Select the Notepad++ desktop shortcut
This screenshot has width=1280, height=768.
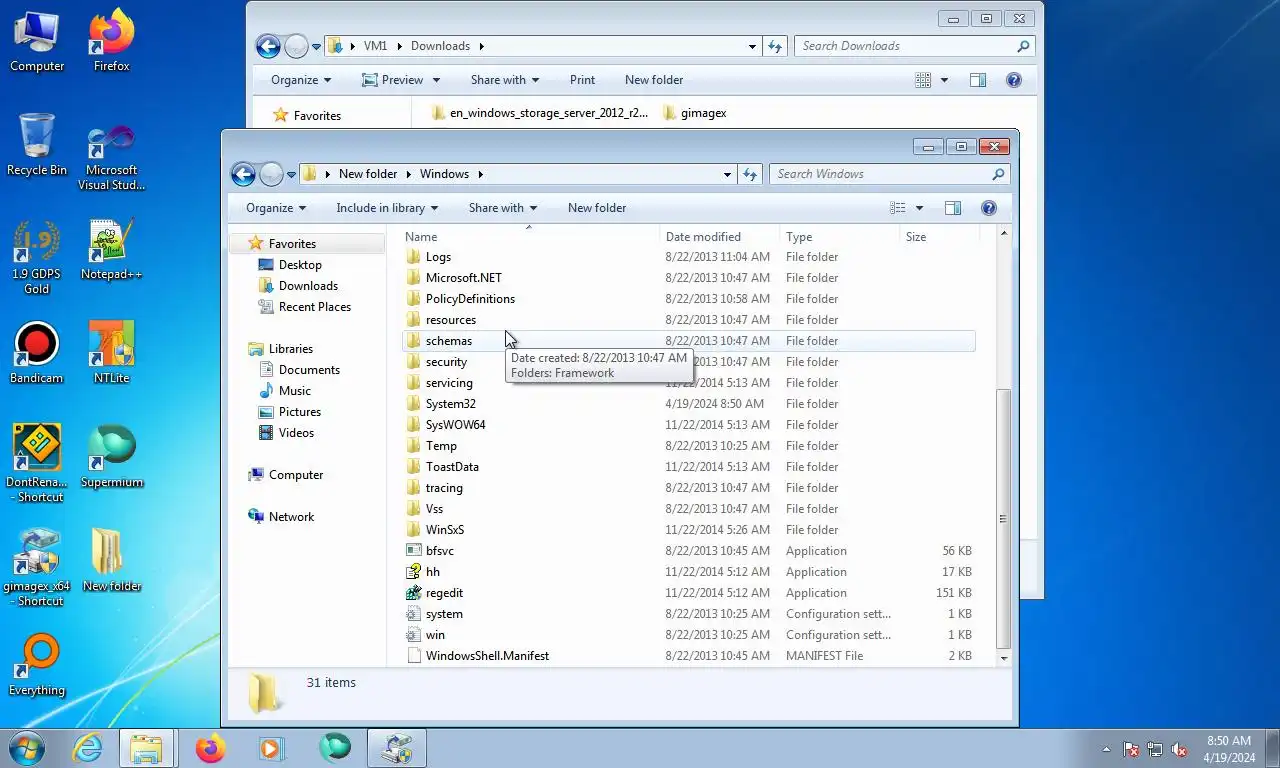(x=111, y=250)
